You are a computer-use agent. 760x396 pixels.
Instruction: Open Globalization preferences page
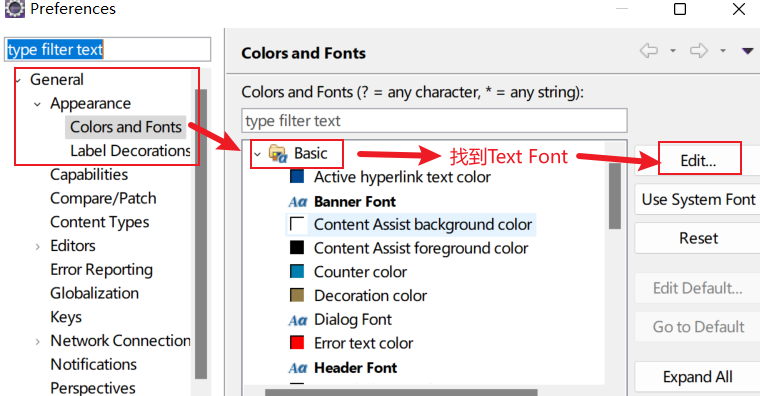[x=95, y=293]
